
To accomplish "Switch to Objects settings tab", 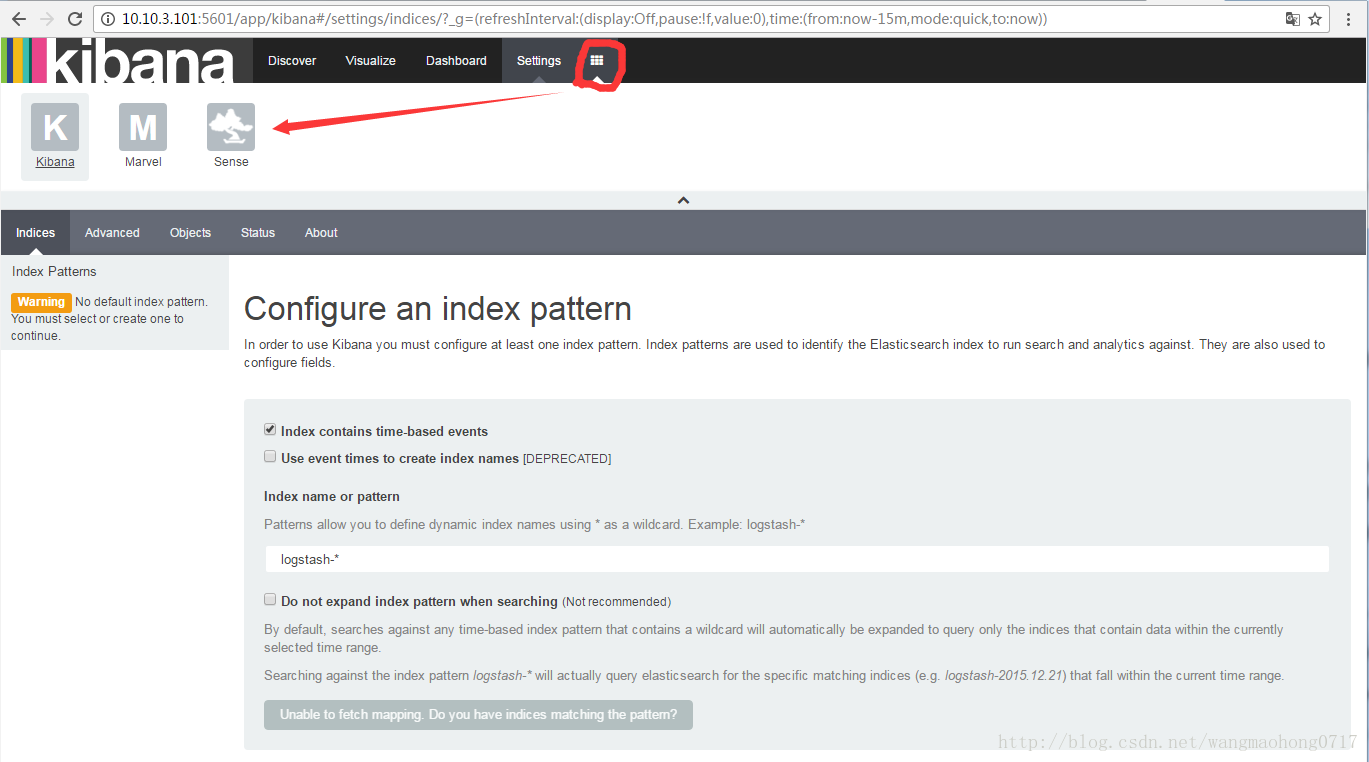I will (190, 232).
